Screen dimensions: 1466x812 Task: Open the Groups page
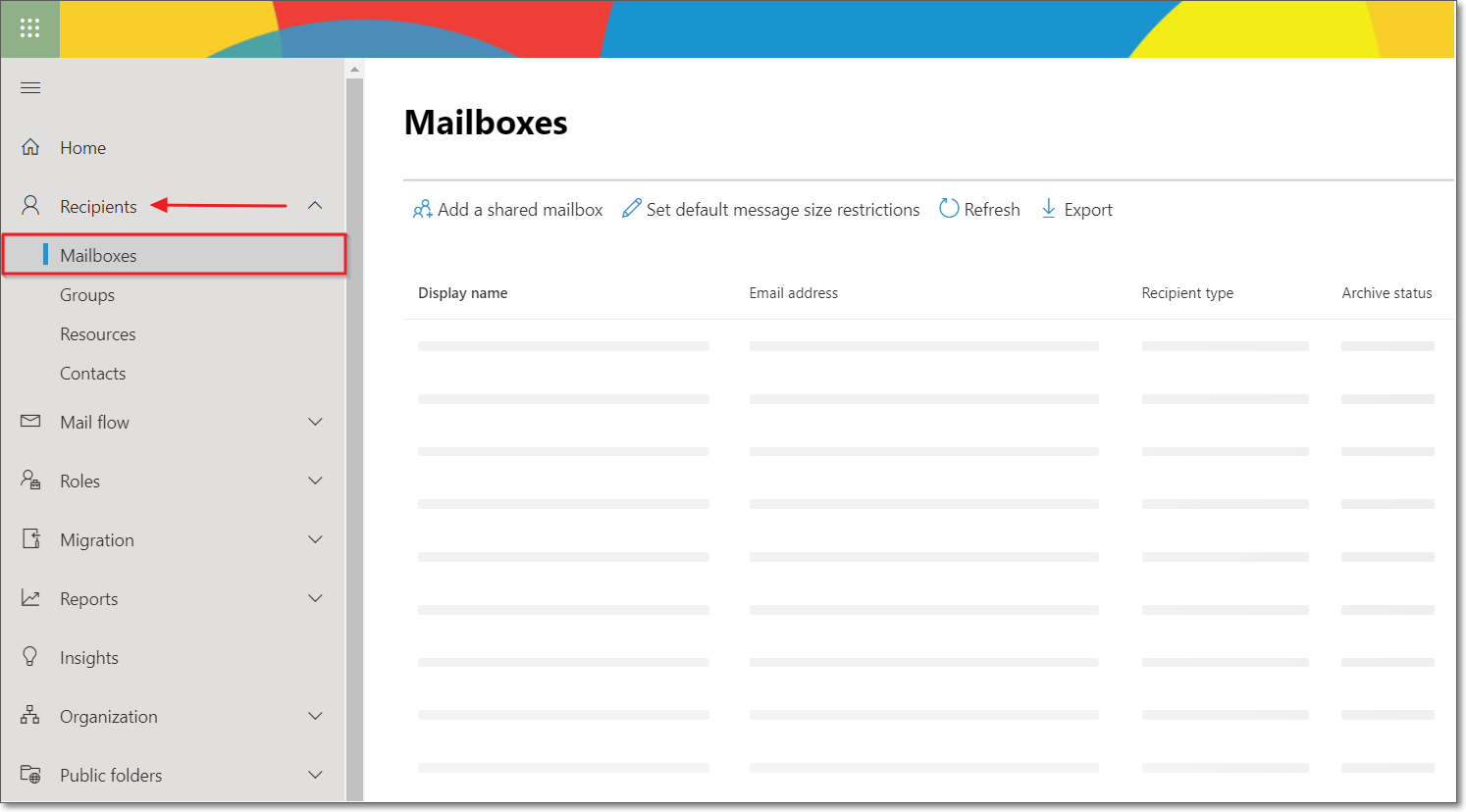click(86, 294)
